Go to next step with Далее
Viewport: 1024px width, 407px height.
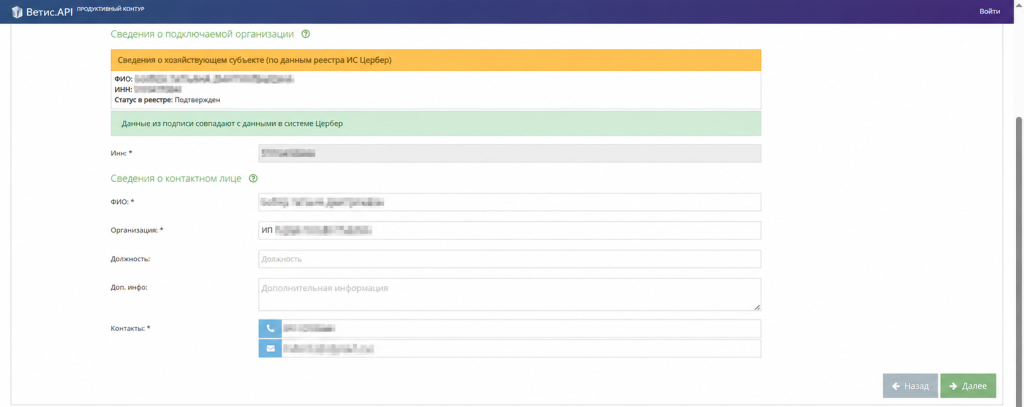968,386
